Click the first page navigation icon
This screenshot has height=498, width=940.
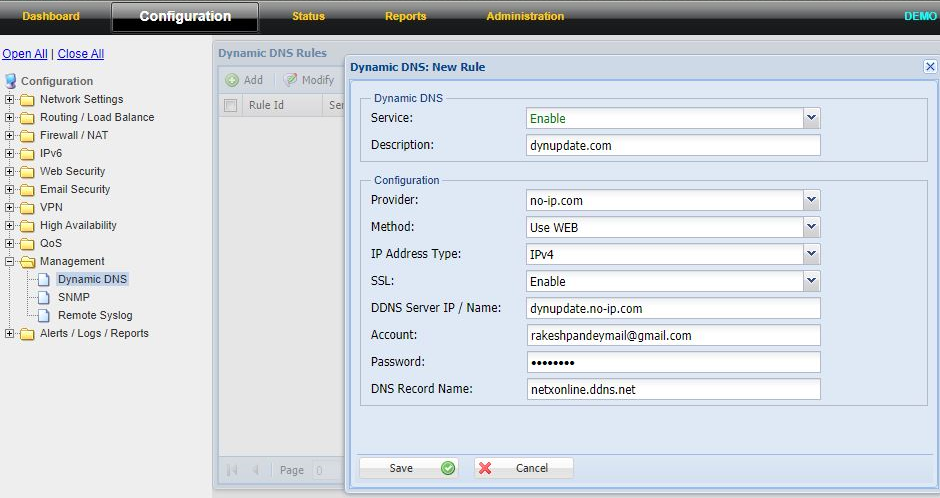pos(232,470)
